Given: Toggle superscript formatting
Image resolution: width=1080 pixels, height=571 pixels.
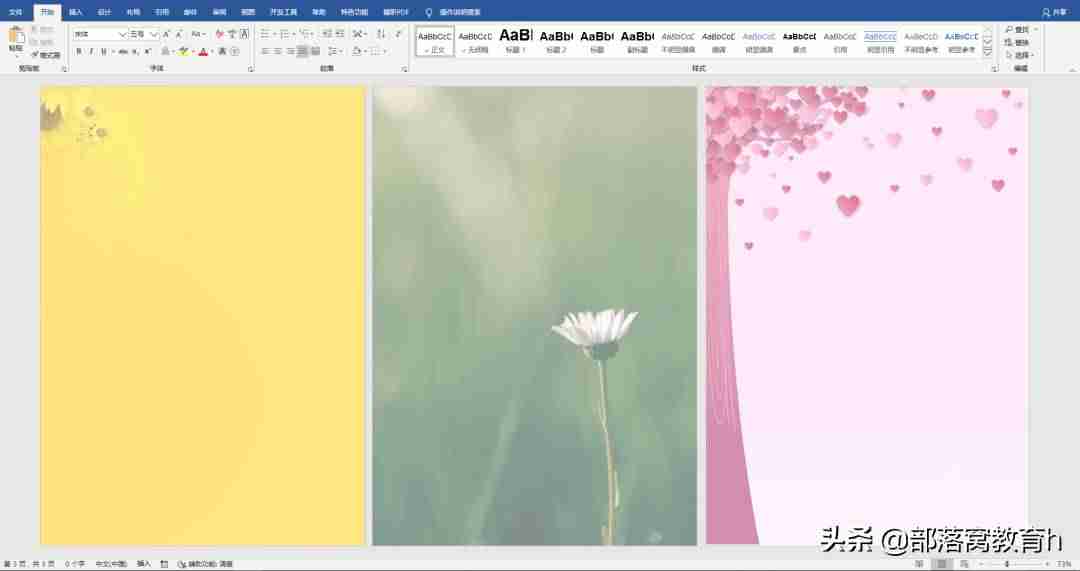Looking at the screenshot, I should pyautogui.click(x=147, y=52).
